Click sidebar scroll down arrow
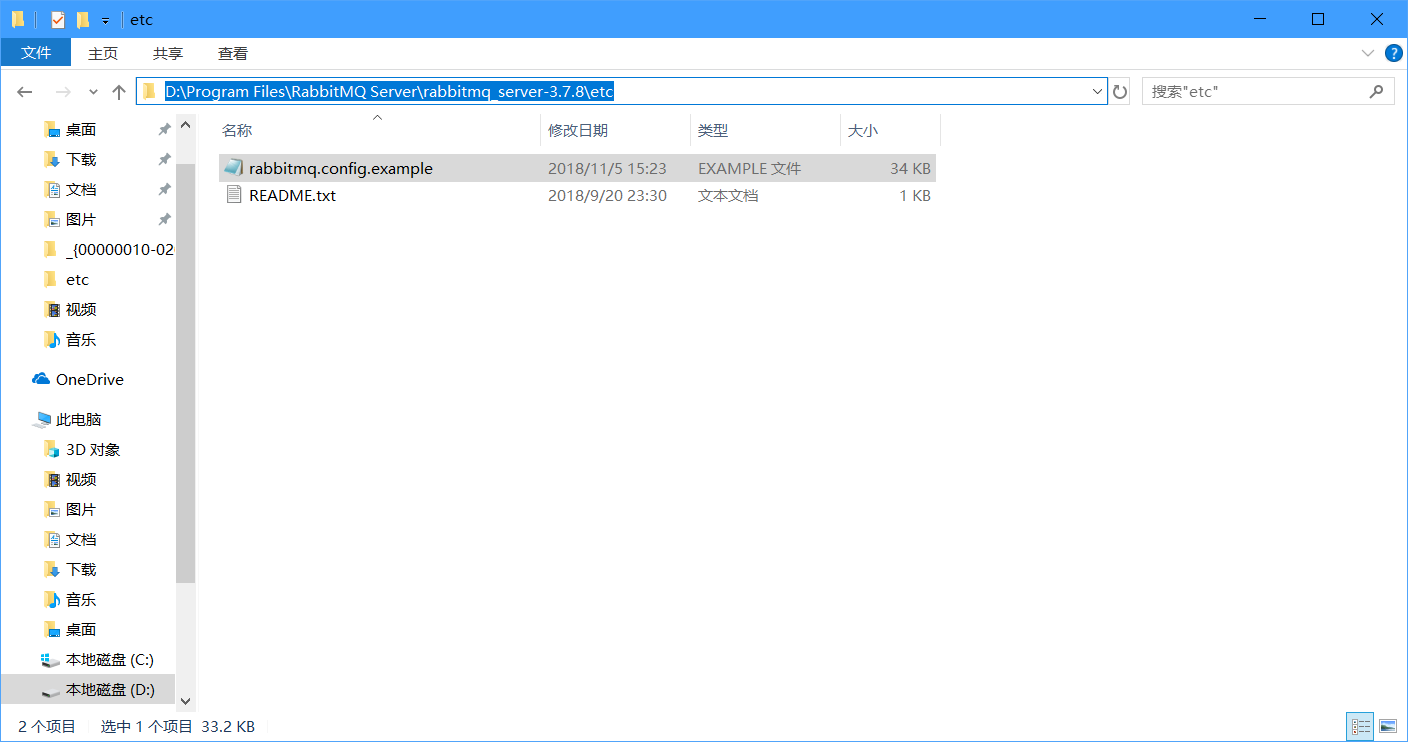Viewport: 1408px width, 742px height. pyautogui.click(x=185, y=702)
